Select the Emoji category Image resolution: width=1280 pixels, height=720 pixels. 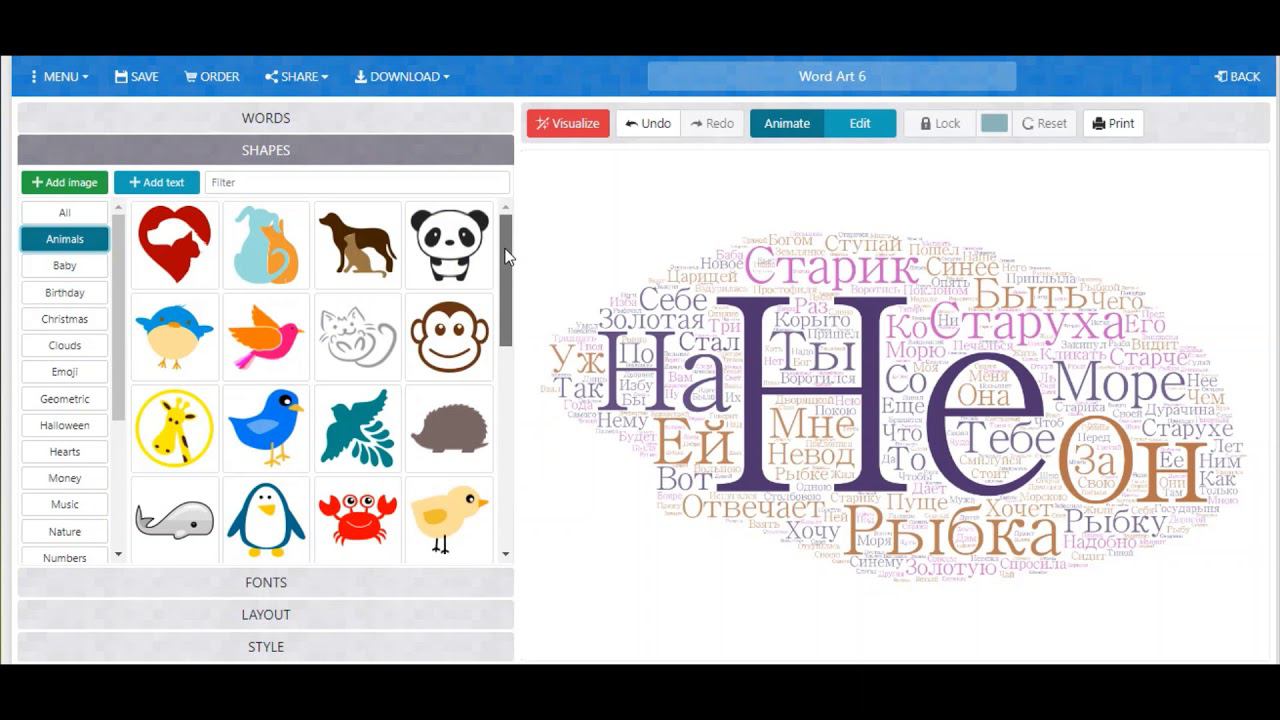point(65,372)
